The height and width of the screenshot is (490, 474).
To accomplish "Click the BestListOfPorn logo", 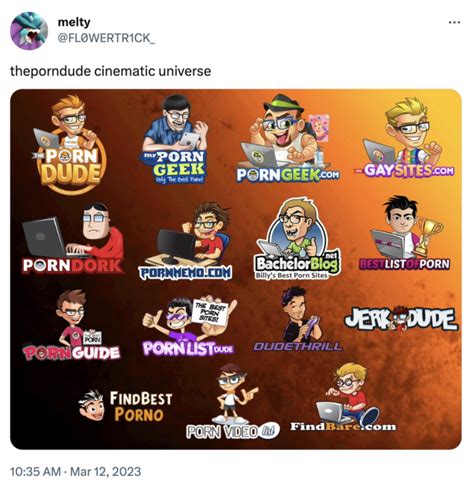I will (x=404, y=233).
